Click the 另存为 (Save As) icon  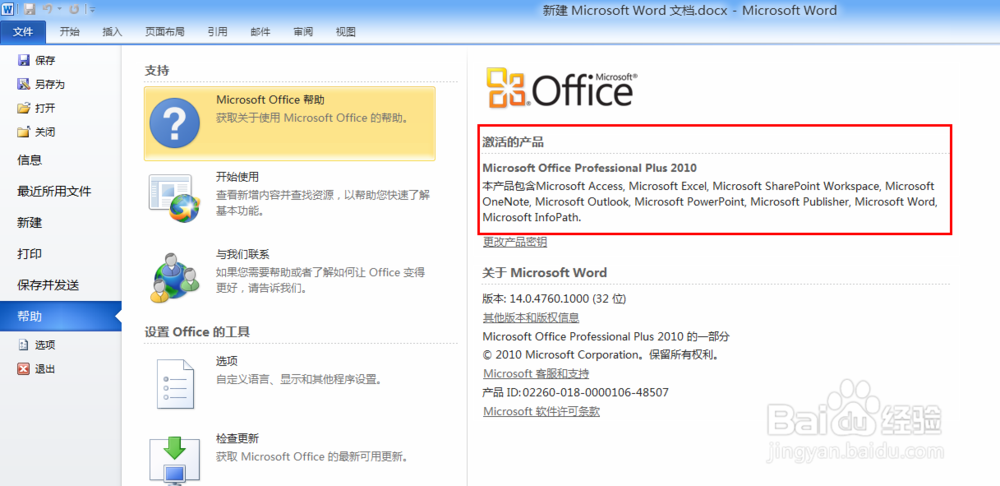24,84
